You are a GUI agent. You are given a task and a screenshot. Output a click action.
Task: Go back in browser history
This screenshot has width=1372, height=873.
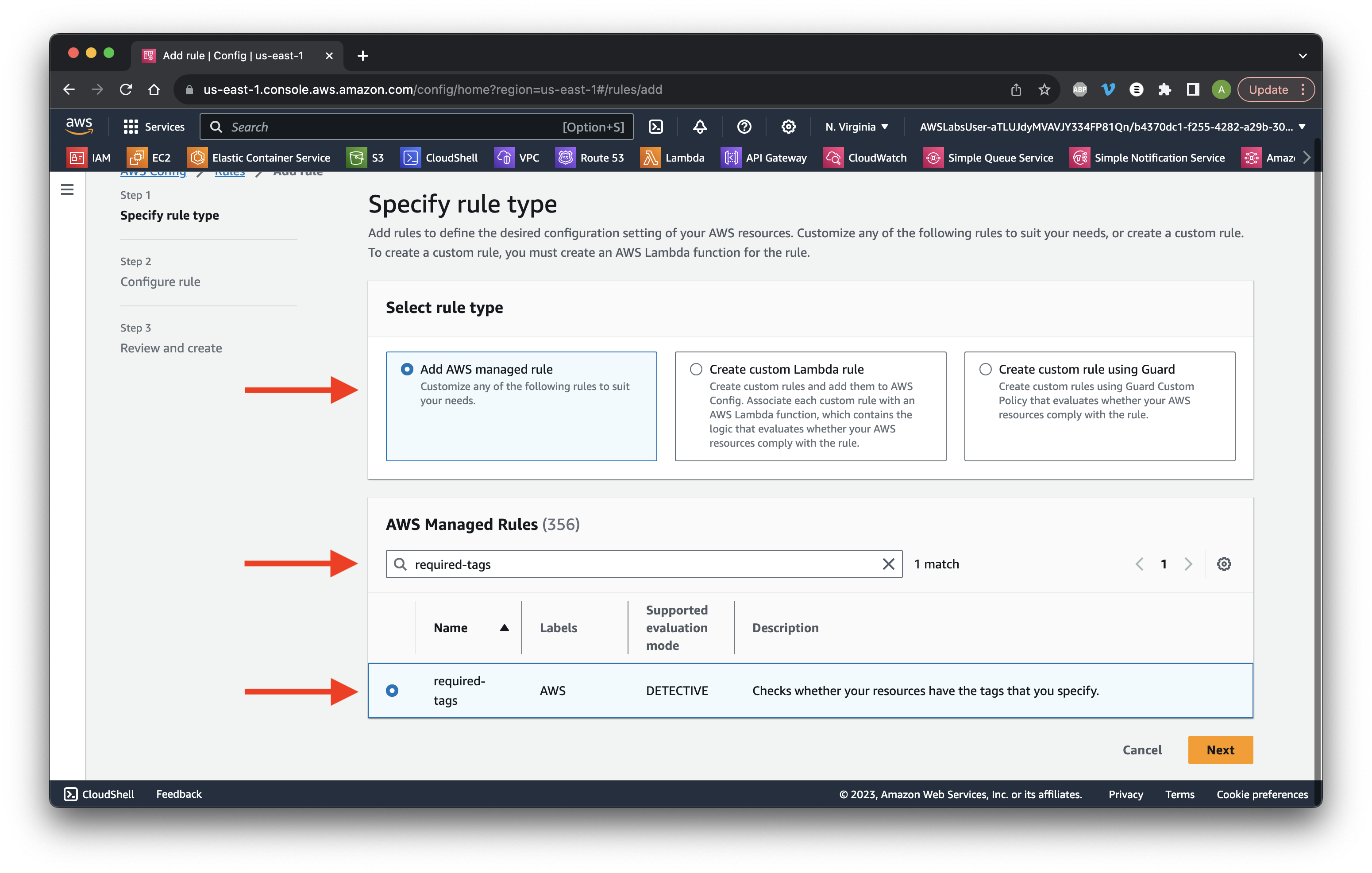69,89
